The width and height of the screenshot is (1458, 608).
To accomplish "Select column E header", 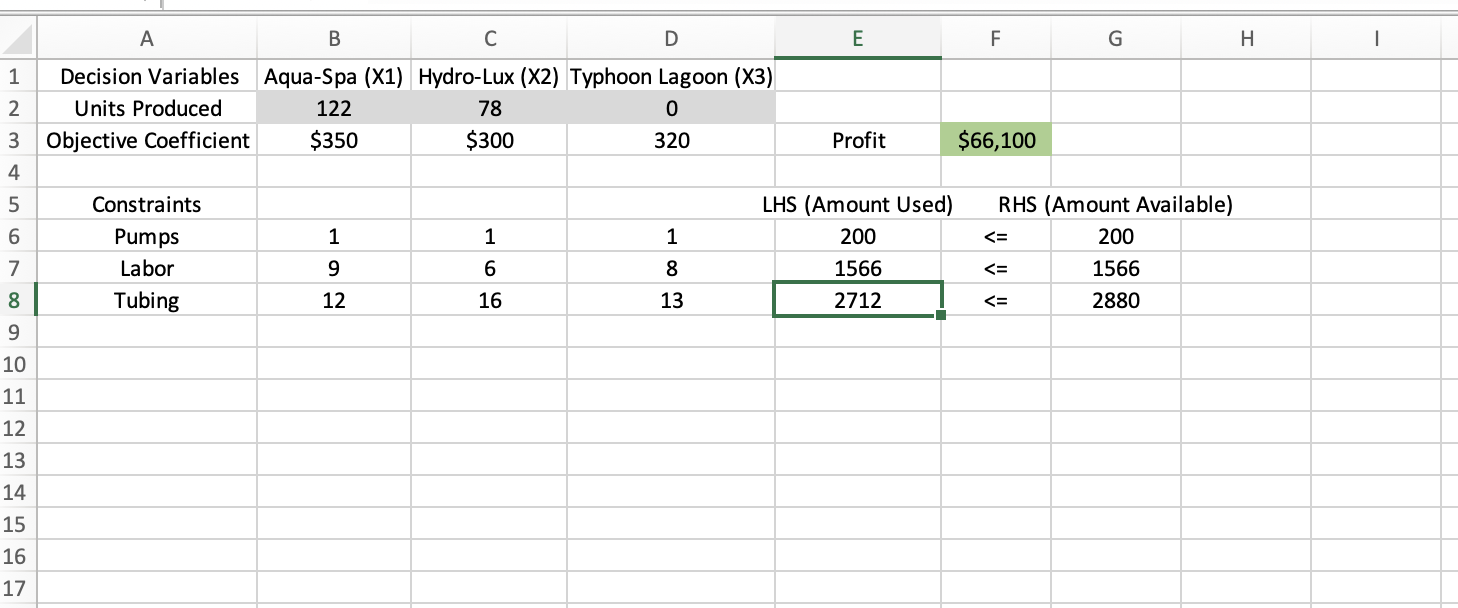I will (x=857, y=38).
